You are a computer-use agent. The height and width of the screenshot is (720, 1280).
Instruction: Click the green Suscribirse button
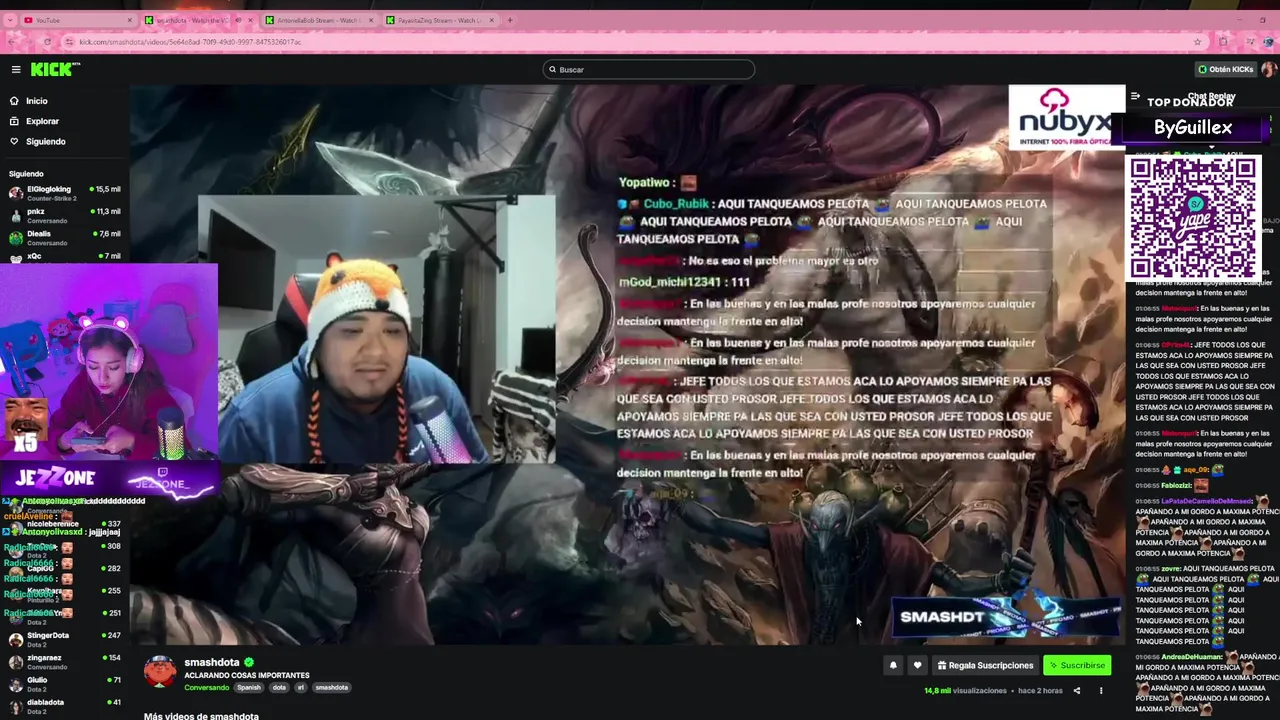[x=1077, y=665]
